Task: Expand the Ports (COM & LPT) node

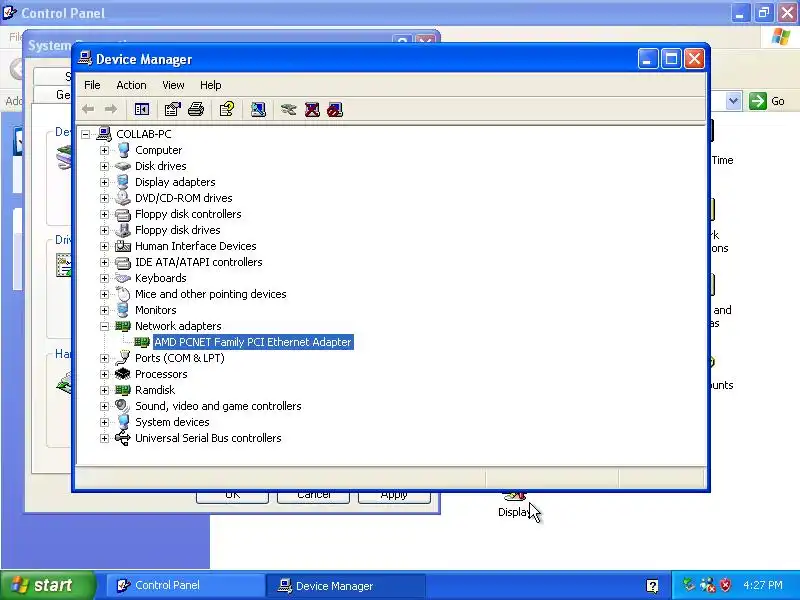Action: (x=105, y=358)
